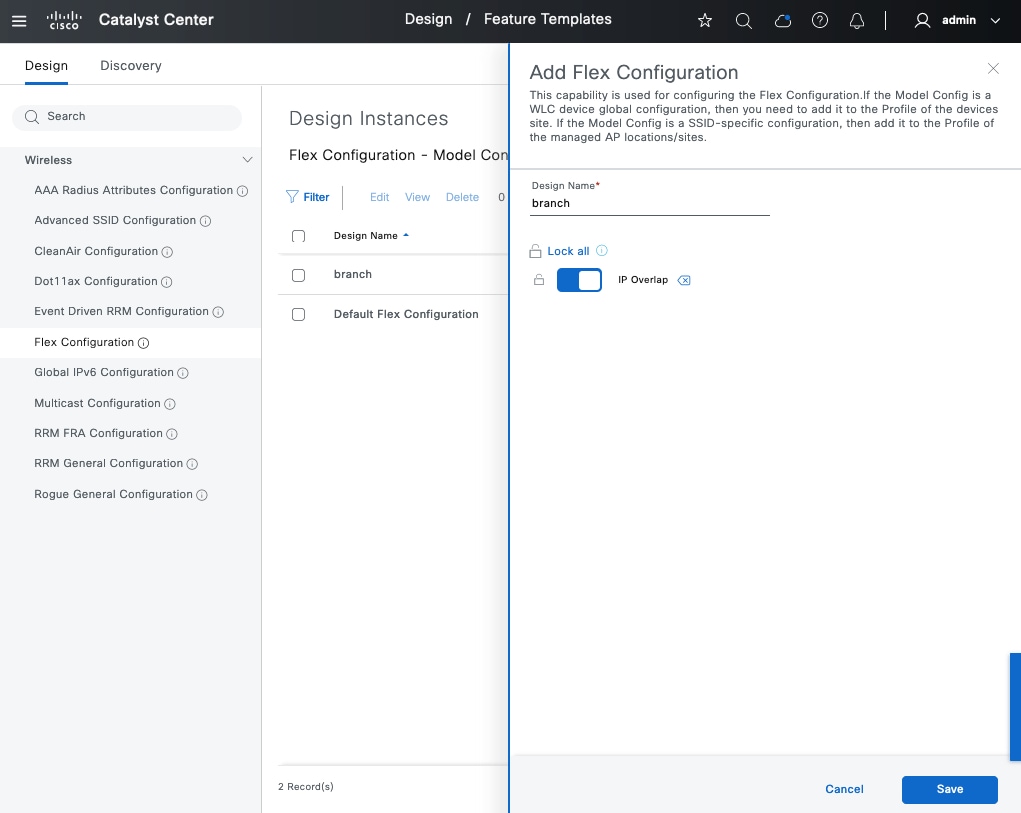Screen dimensions: 1021x813
Task: Open the hamburger navigation menu
Action: (x=19, y=20)
